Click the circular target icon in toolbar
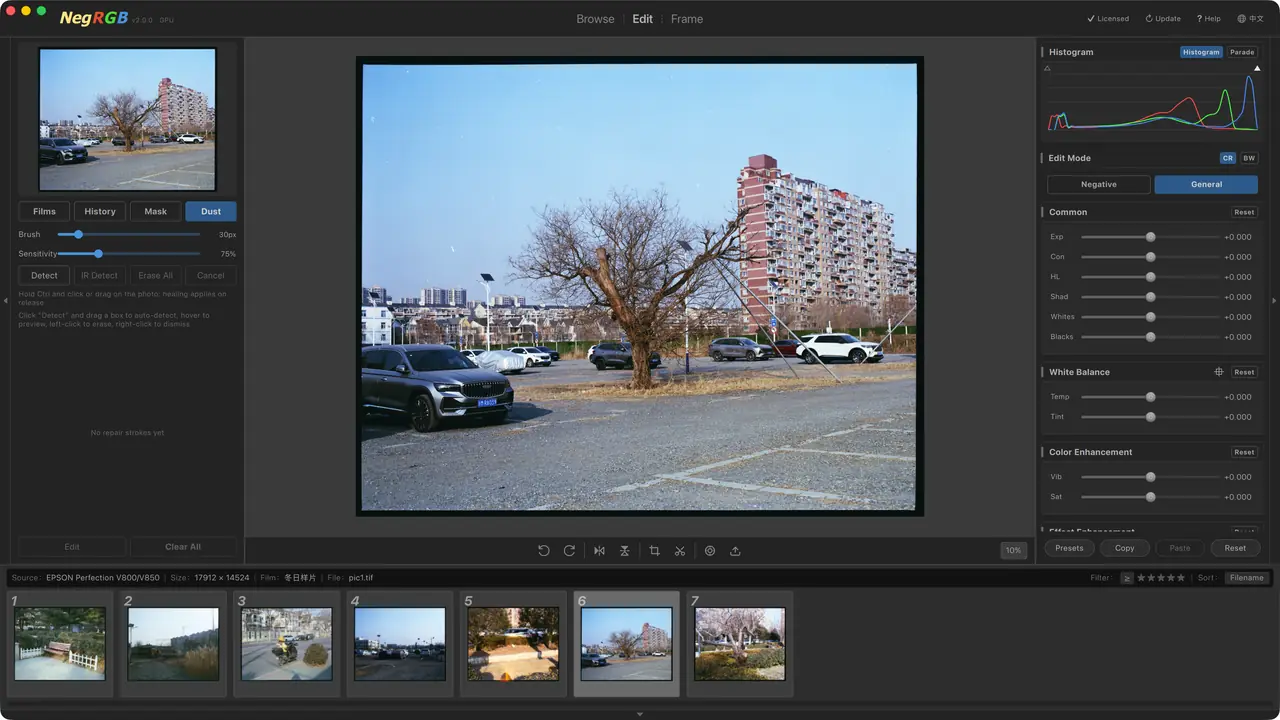Screen dimensions: 1280x720 pyautogui.click(x=710, y=551)
